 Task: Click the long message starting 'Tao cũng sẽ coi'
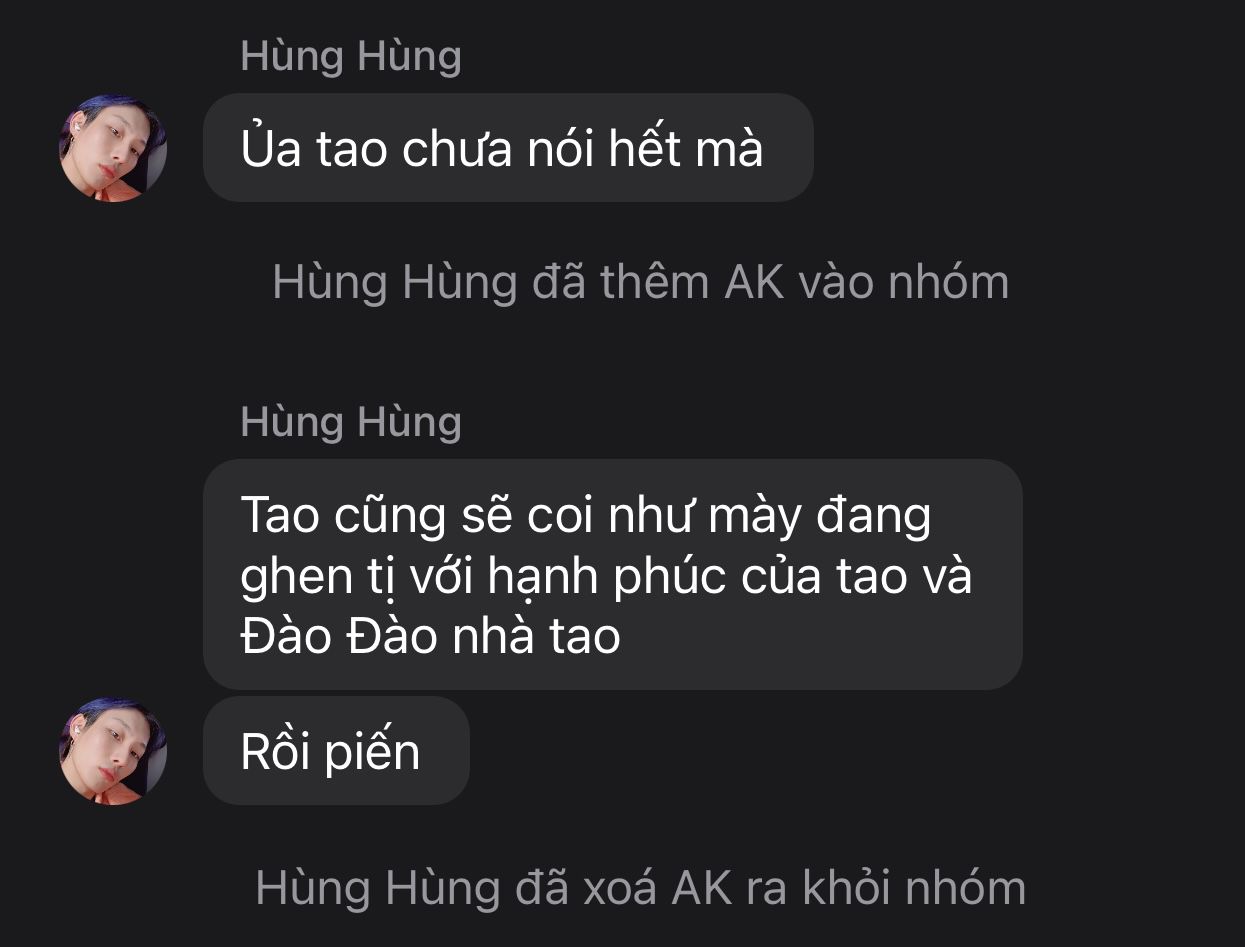(612, 574)
